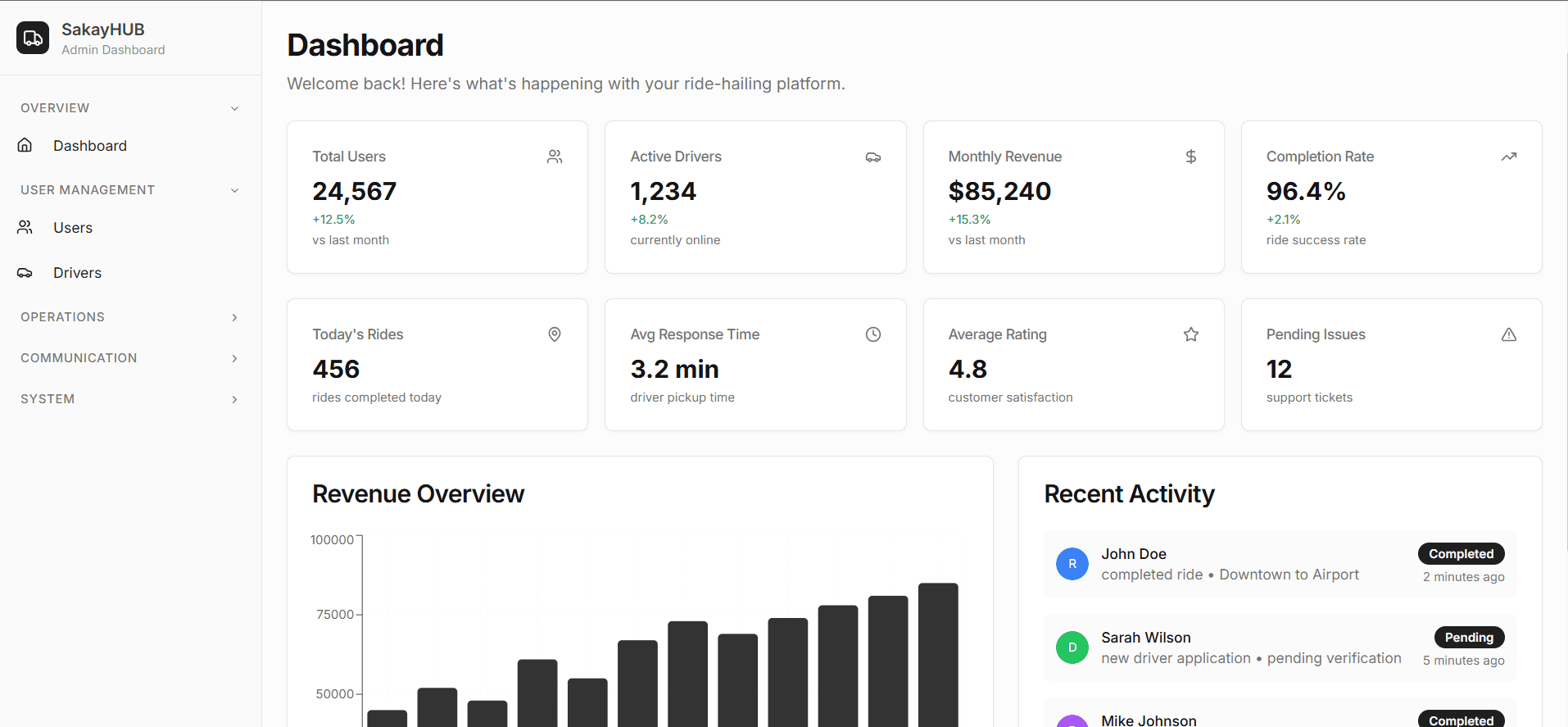Collapse the OVERVIEW sidebar section
This screenshot has height=727, width=1568.
click(129, 108)
